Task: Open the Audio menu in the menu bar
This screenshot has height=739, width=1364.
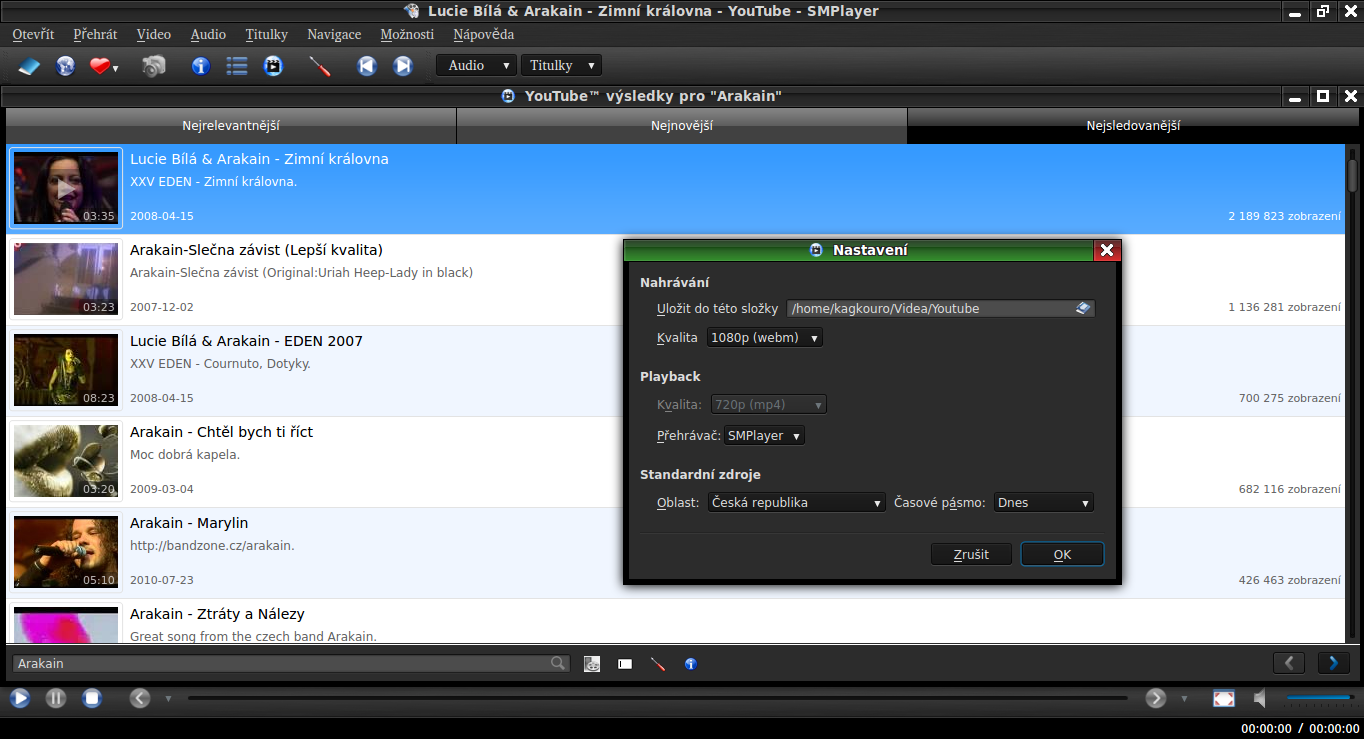Action: point(208,34)
